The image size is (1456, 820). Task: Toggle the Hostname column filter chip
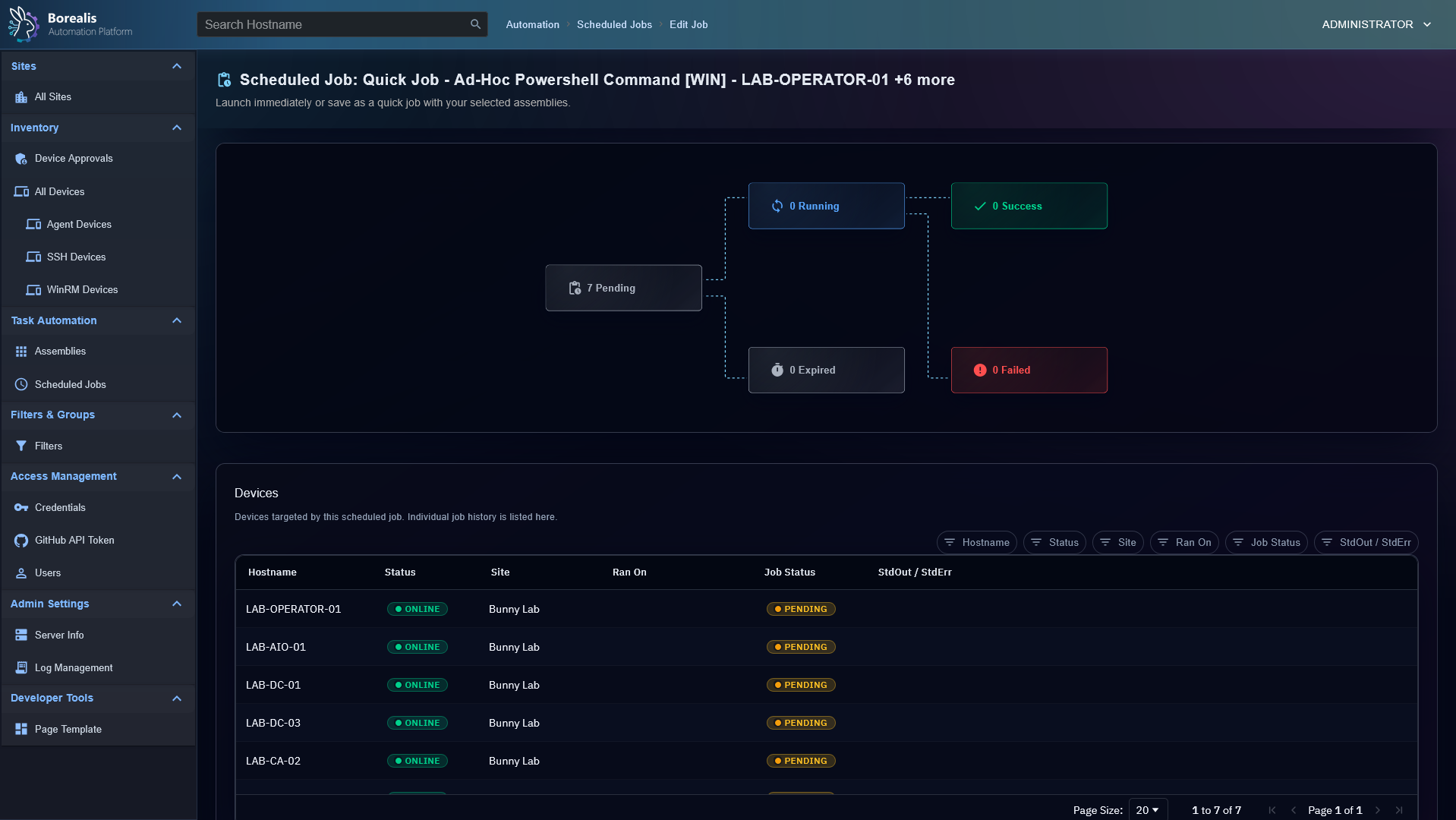point(976,543)
